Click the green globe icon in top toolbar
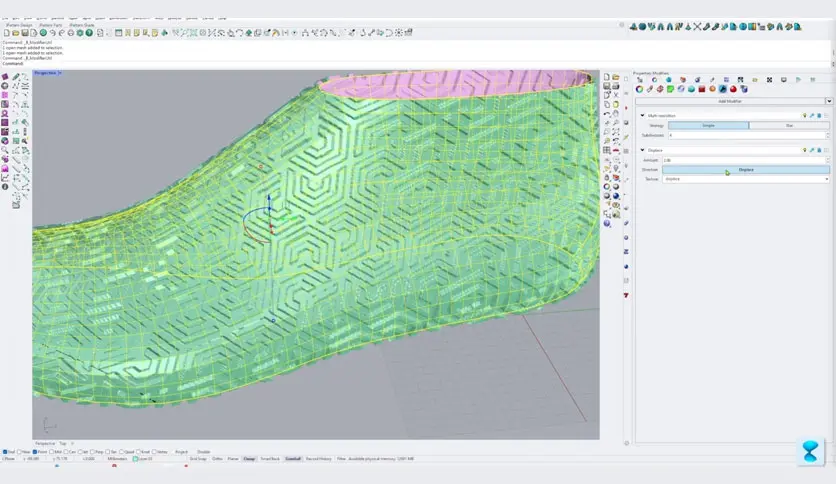The image size is (836, 484). click(43, 33)
